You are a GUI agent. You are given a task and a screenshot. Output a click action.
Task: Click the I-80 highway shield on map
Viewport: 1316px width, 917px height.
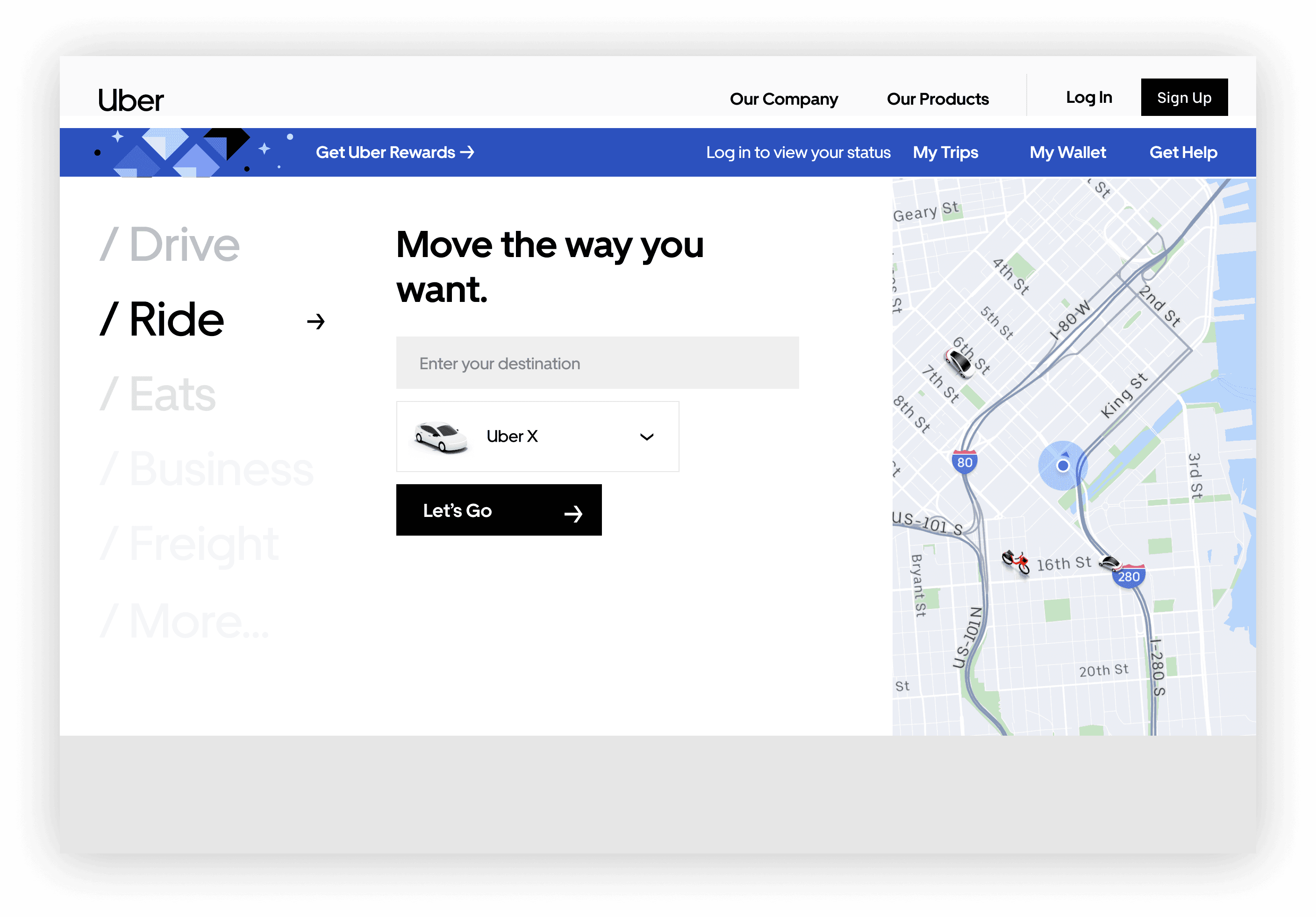965,462
